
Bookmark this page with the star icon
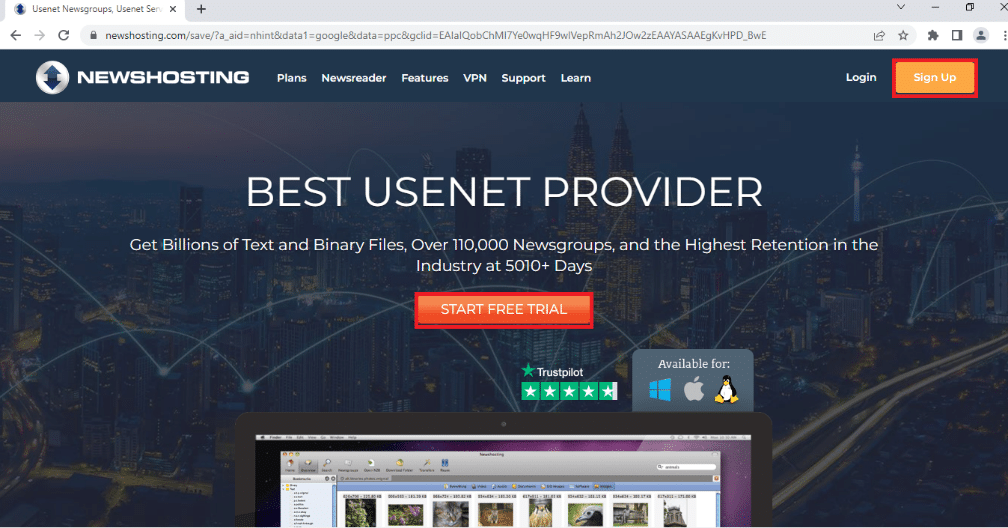pyautogui.click(x=903, y=35)
